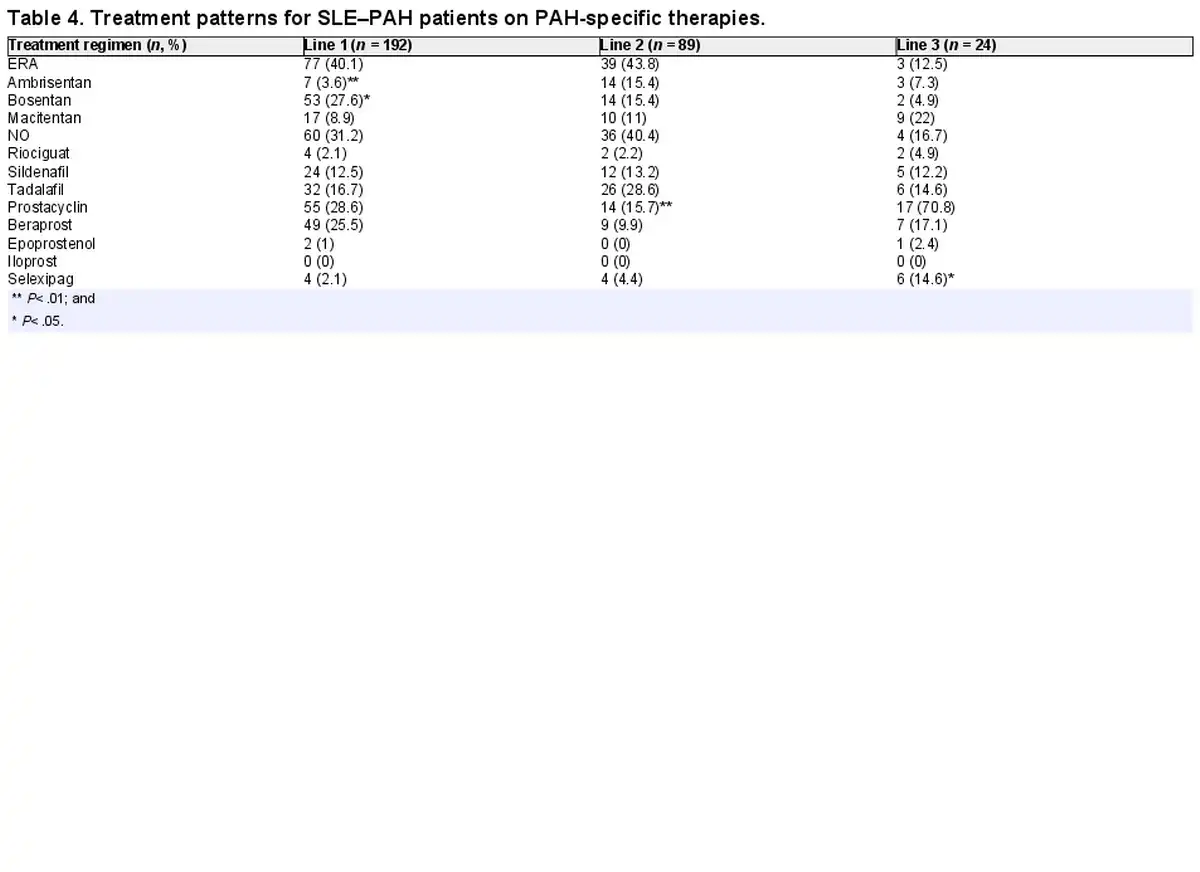Select the Sildenafil row label
1200x872 pixels.
(x=38, y=171)
